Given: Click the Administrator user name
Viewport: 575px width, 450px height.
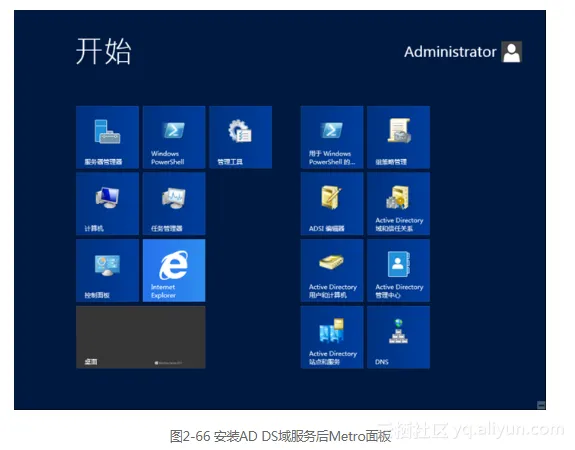Looking at the screenshot, I should pos(450,52).
